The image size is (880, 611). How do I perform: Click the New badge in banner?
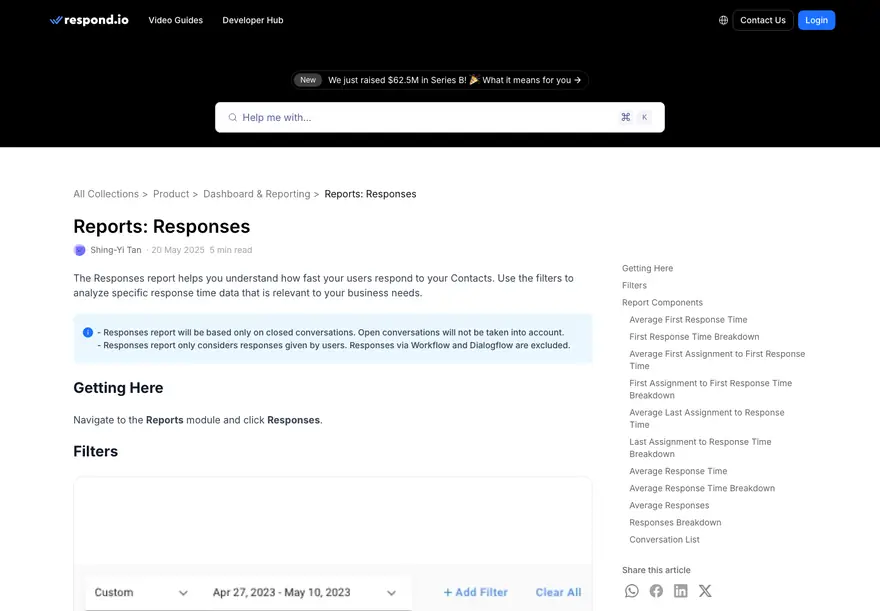308,80
